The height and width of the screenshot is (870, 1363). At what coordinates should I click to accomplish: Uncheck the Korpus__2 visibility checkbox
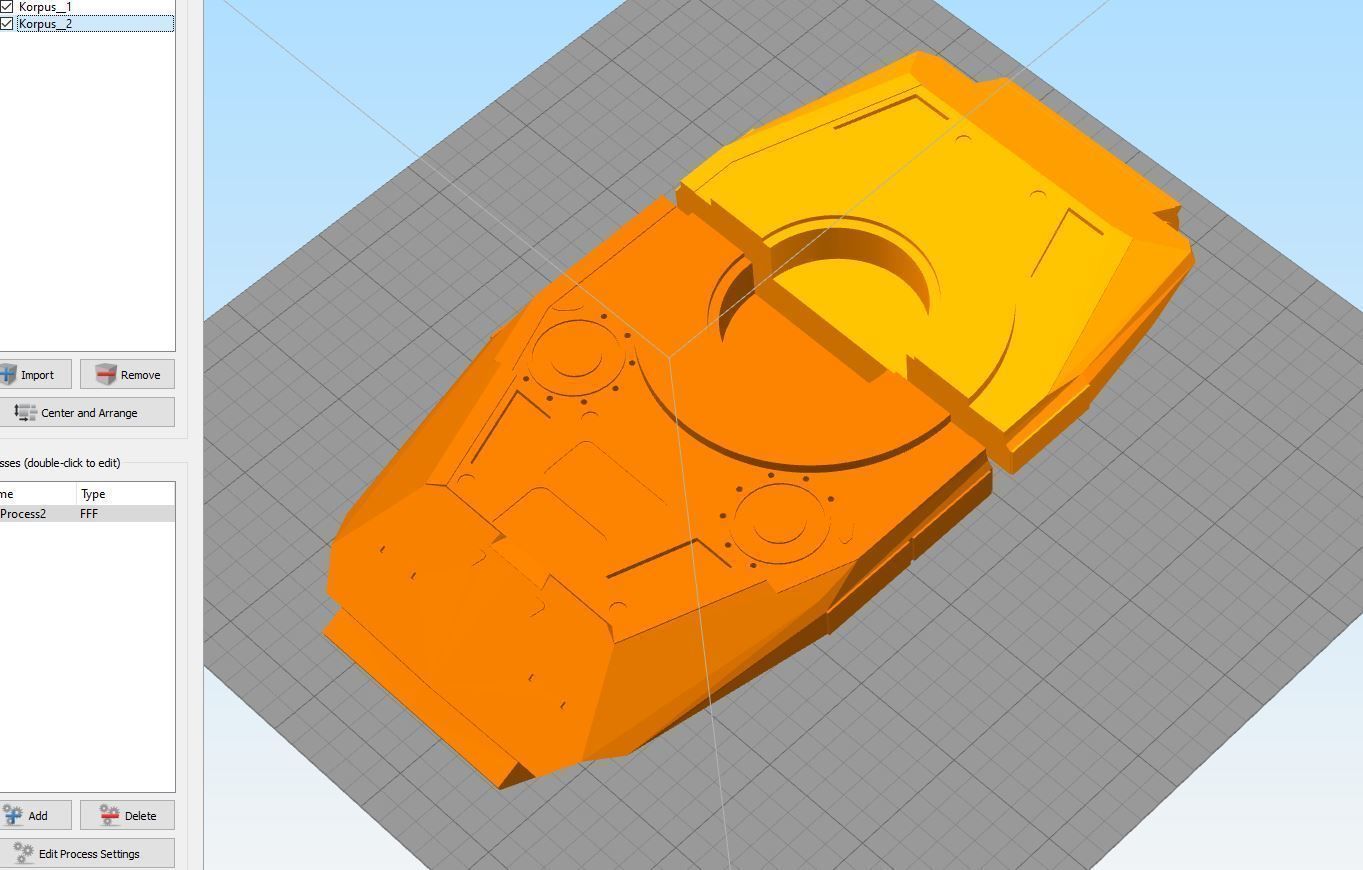[x=7, y=23]
